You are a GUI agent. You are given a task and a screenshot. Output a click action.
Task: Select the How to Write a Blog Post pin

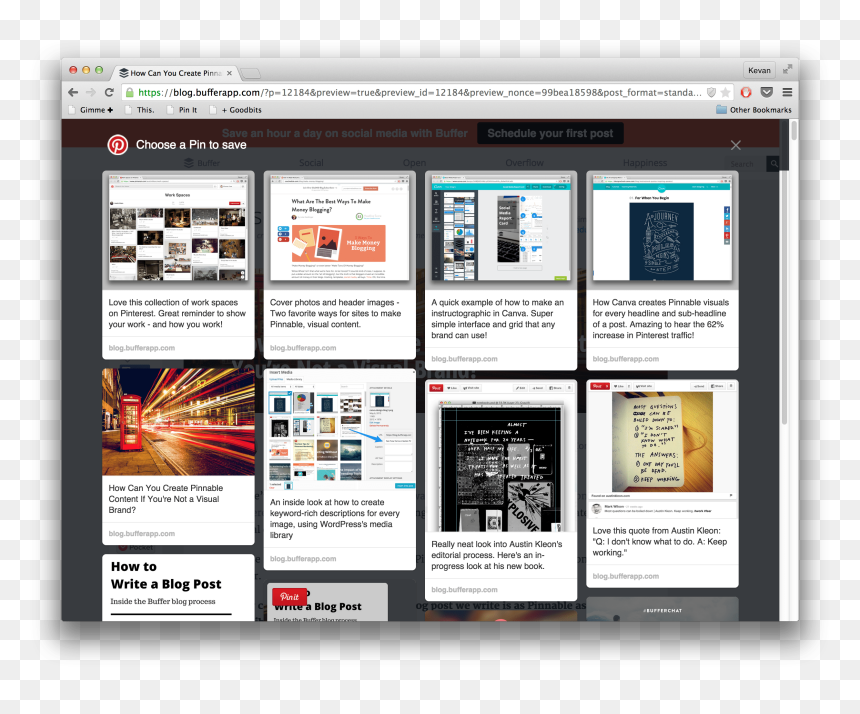click(178, 587)
